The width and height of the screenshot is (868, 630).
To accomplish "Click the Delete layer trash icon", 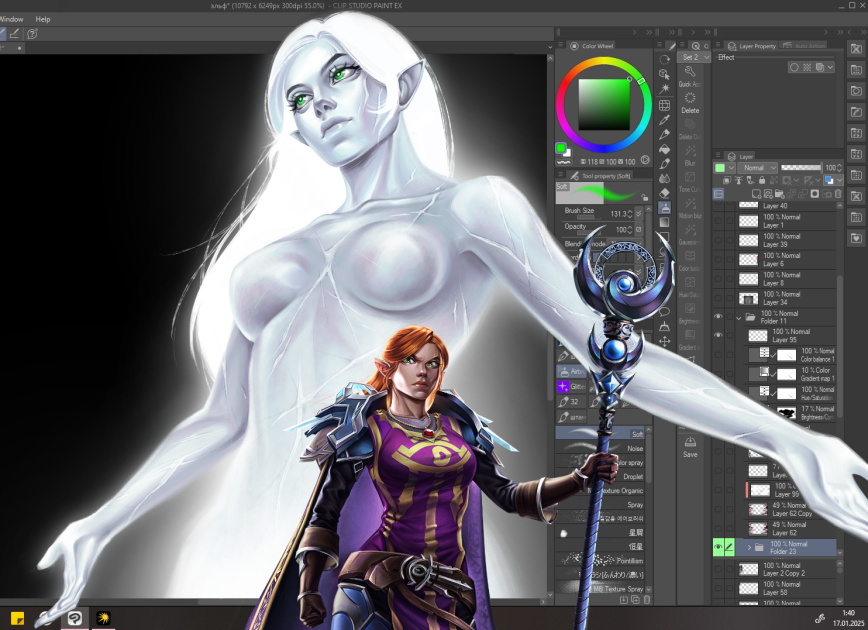I will (838, 194).
